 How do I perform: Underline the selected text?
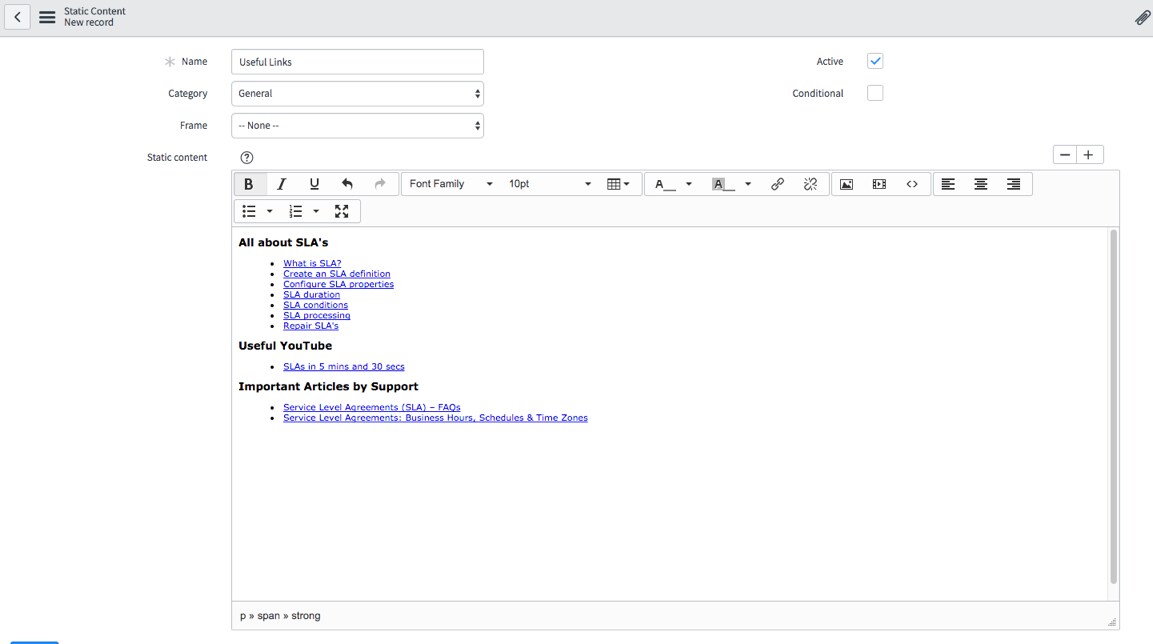point(314,183)
